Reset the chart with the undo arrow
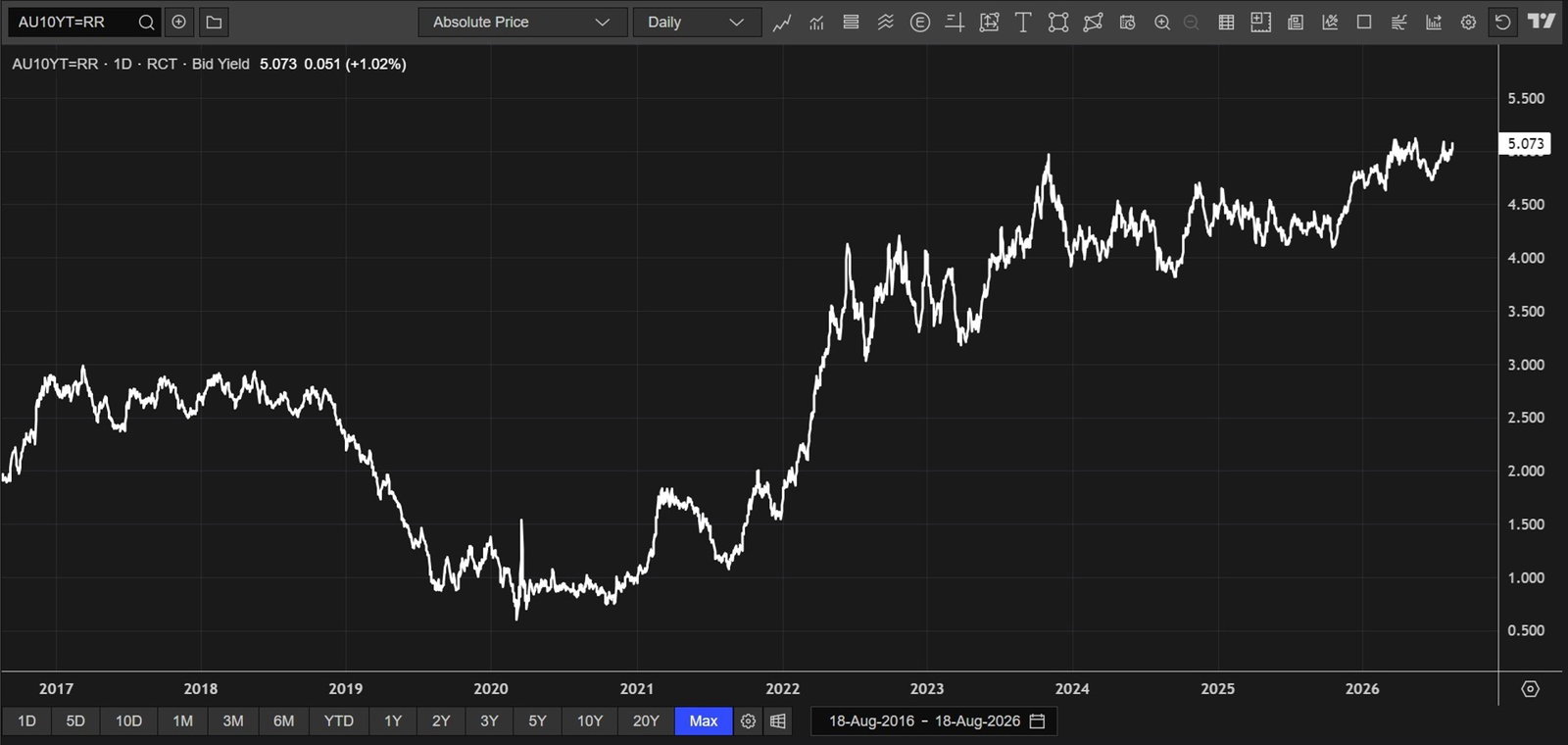This screenshot has width=1568, height=745. (1502, 23)
